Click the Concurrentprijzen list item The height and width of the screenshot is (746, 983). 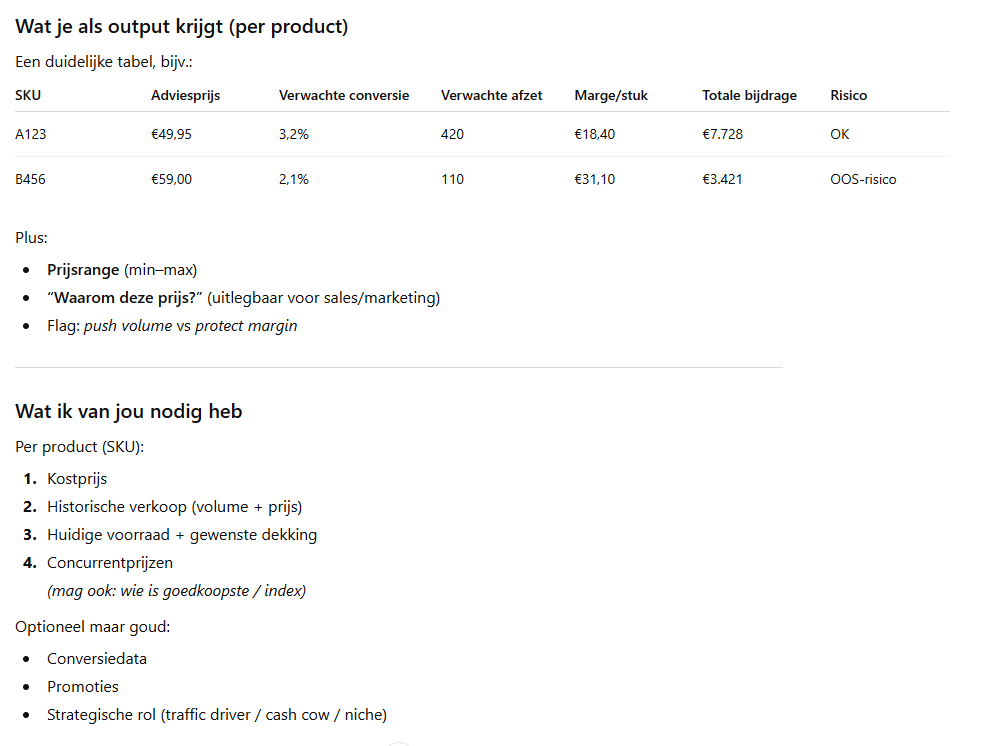click(109, 563)
